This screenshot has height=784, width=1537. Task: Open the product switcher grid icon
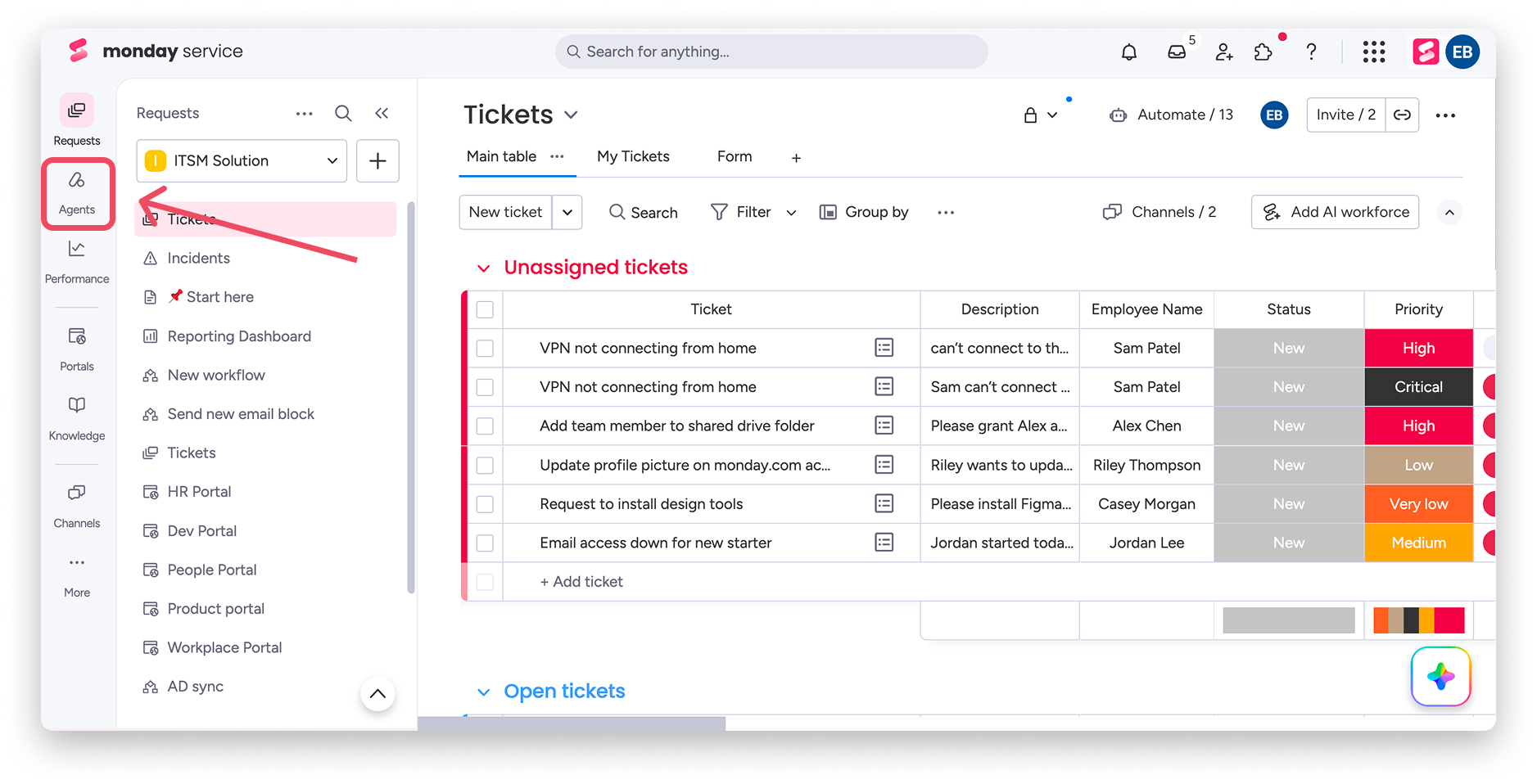tap(1374, 52)
